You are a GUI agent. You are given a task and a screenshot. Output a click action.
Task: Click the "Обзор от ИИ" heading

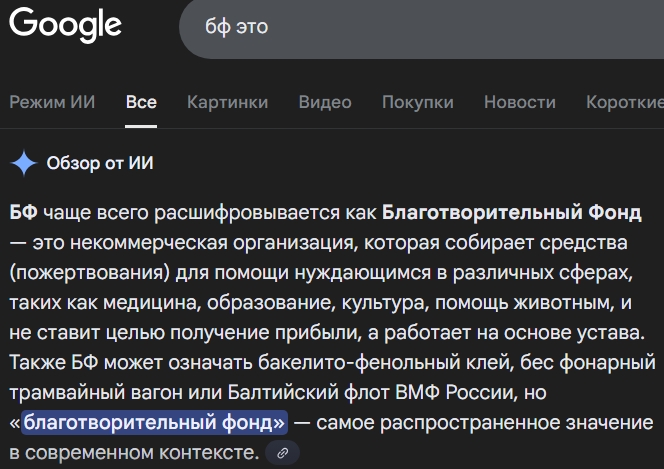pyautogui.click(x=100, y=163)
